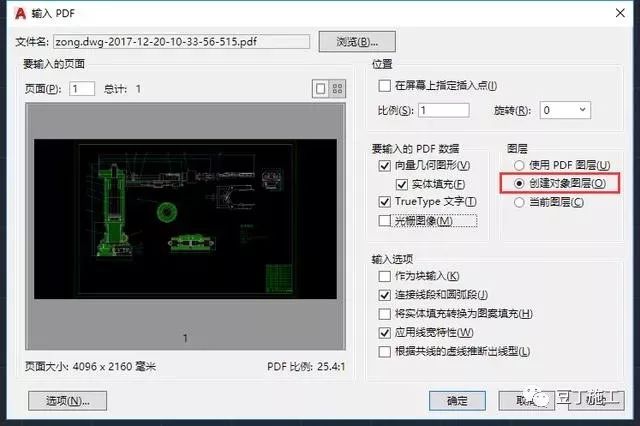The image size is (640, 426).
Task: Enable 在屏幕上指定插入点 checkbox
Action: click(x=386, y=86)
